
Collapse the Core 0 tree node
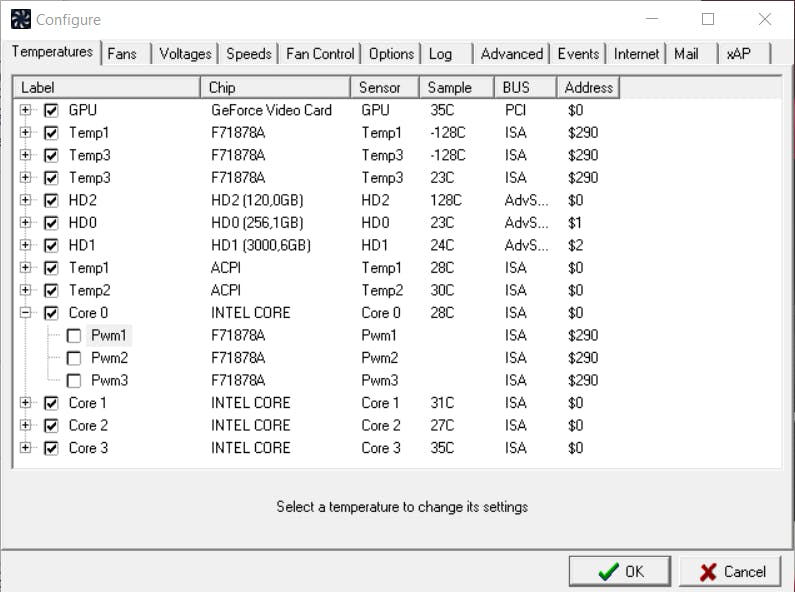point(26,313)
